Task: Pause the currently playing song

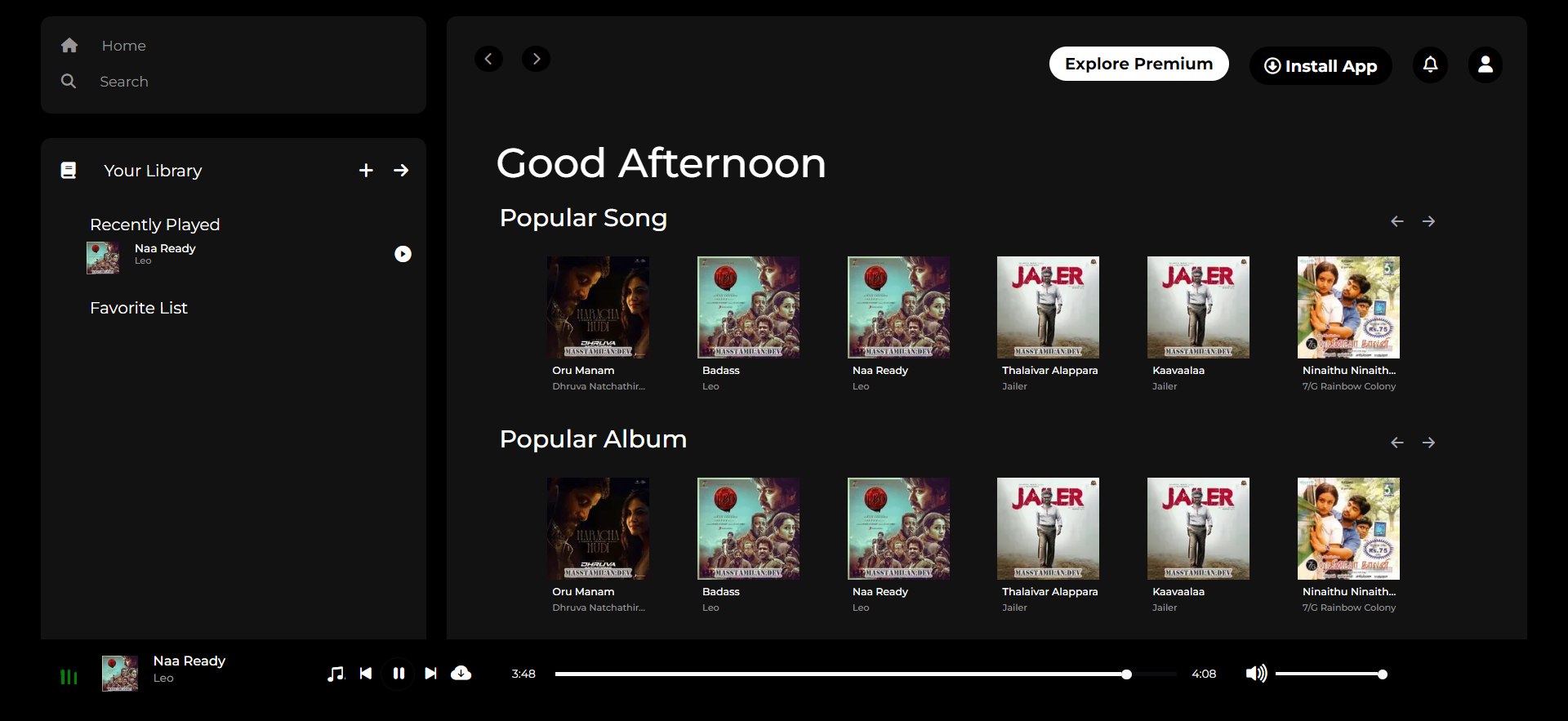Action: (399, 674)
